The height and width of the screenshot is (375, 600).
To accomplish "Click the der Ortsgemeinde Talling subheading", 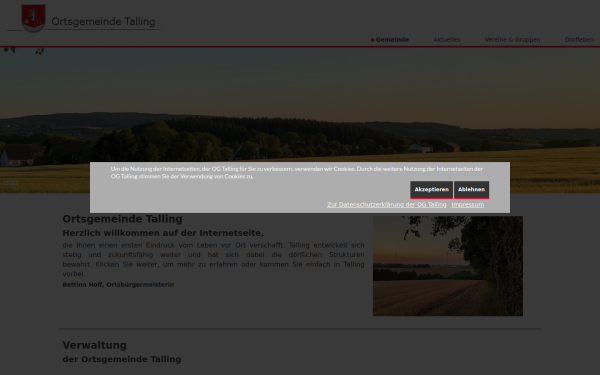I will (x=122, y=359).
